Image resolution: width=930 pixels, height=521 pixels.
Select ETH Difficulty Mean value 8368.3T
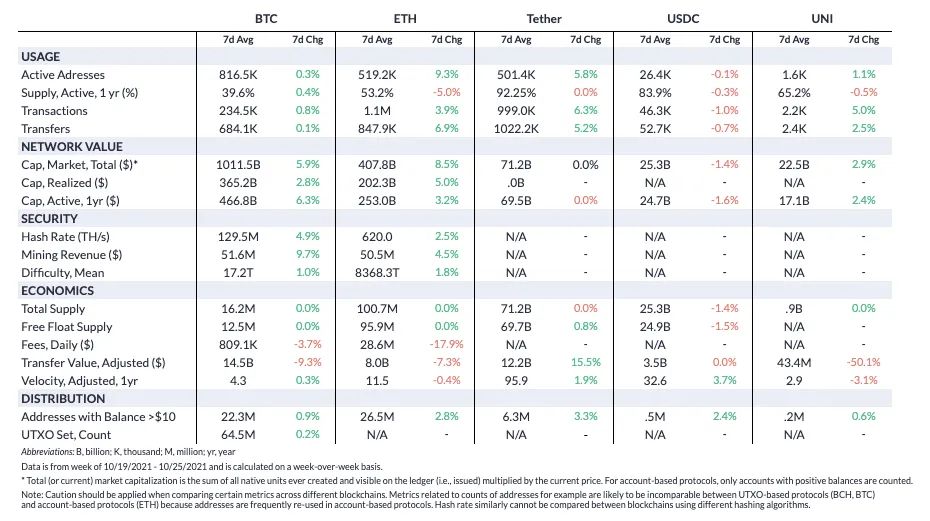coord(377,272)
